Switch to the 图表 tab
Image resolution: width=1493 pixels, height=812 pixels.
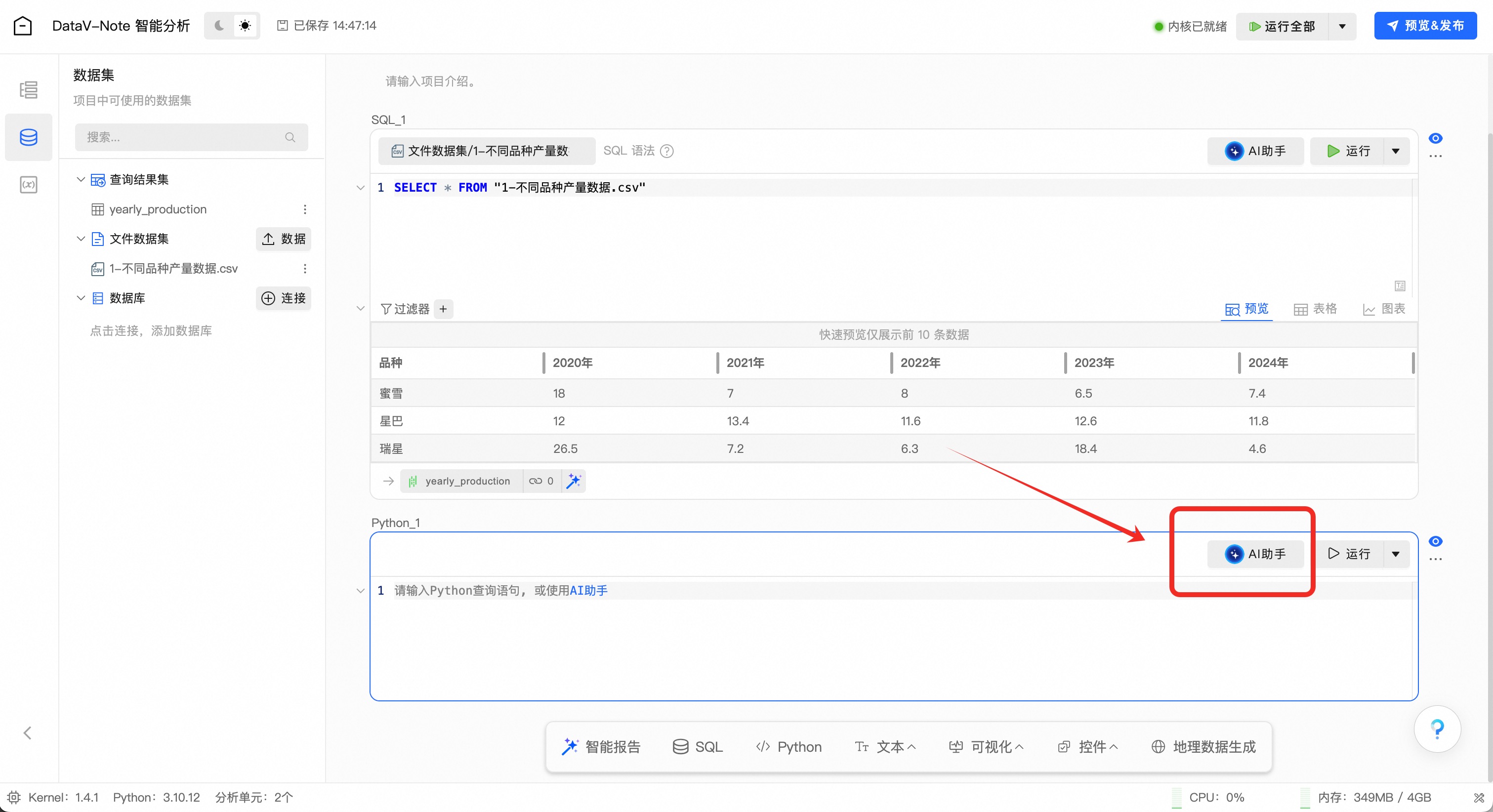coord(1384,309)
